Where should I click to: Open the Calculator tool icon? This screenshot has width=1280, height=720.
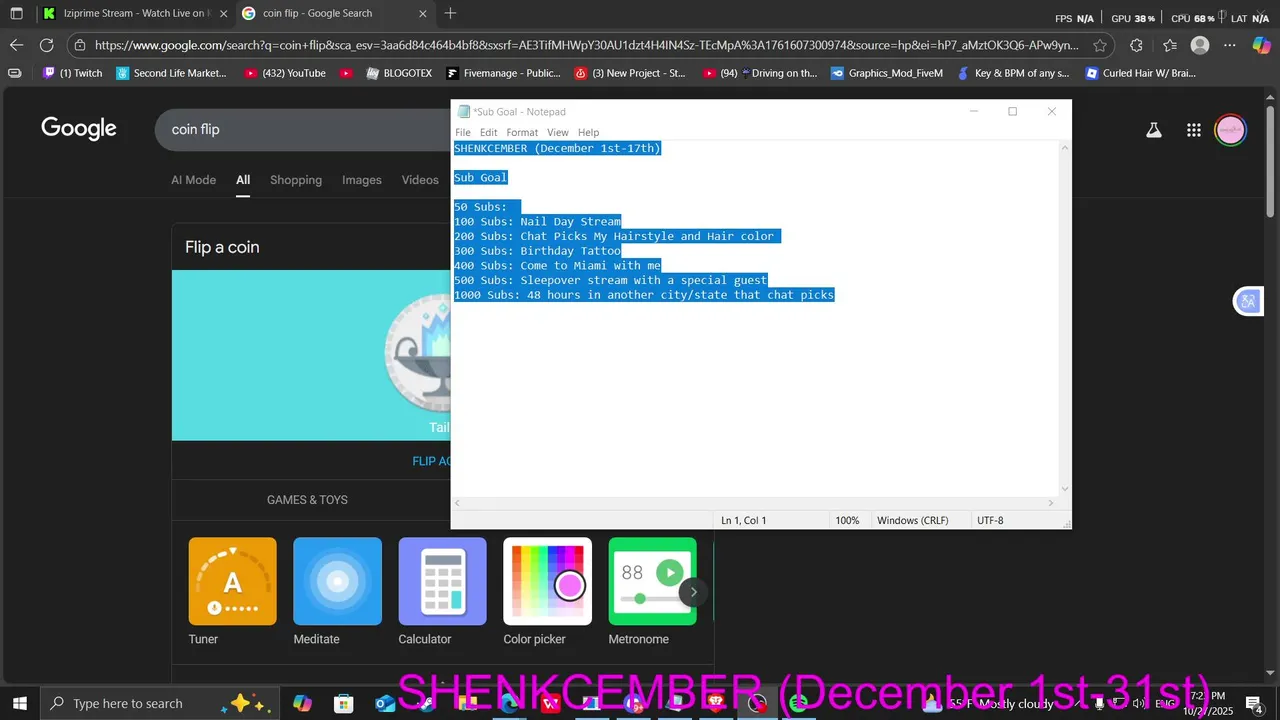pos(442,581)
